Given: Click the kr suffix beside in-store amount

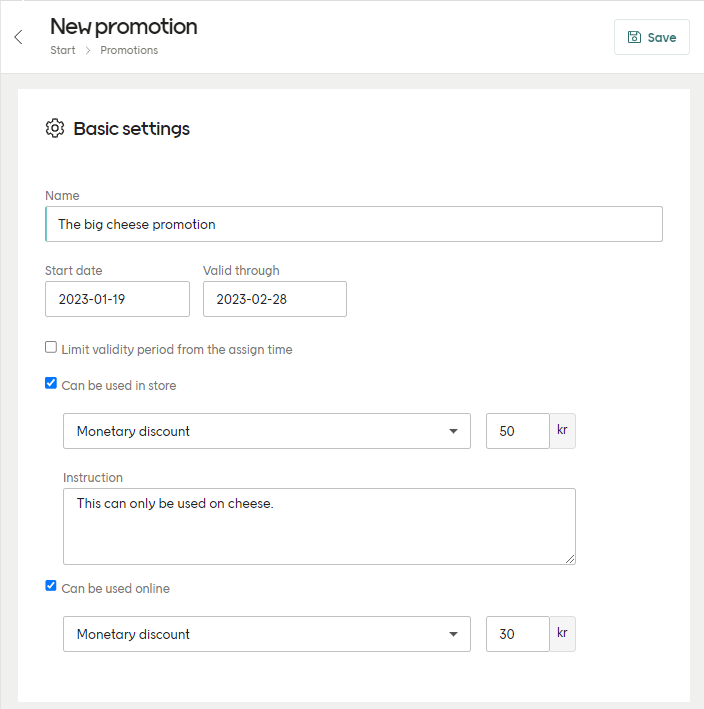Looking at the screenshot, I should coord(562,431).
